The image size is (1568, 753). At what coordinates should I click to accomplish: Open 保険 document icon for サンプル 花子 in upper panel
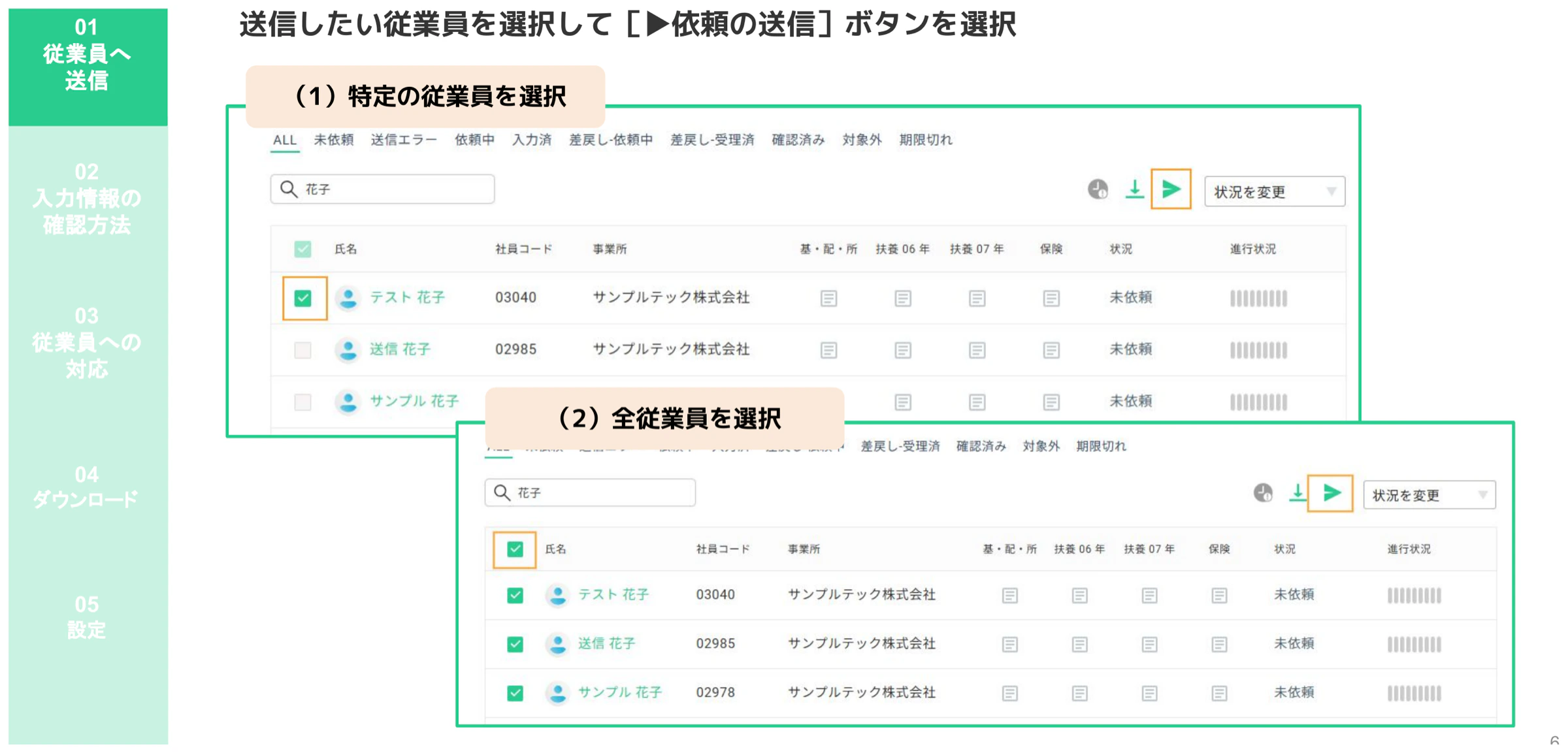[1051, 402]
